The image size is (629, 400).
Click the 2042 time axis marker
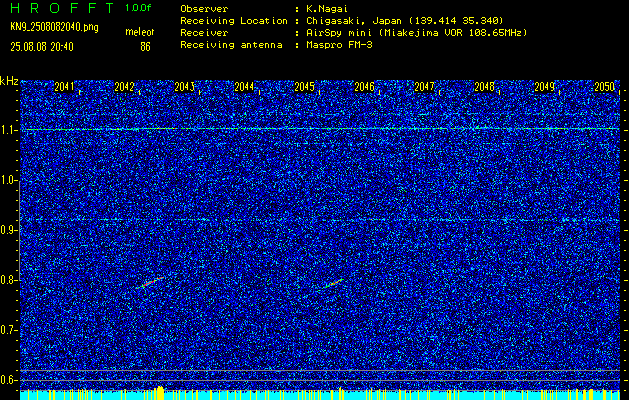(x=124, y=87)
